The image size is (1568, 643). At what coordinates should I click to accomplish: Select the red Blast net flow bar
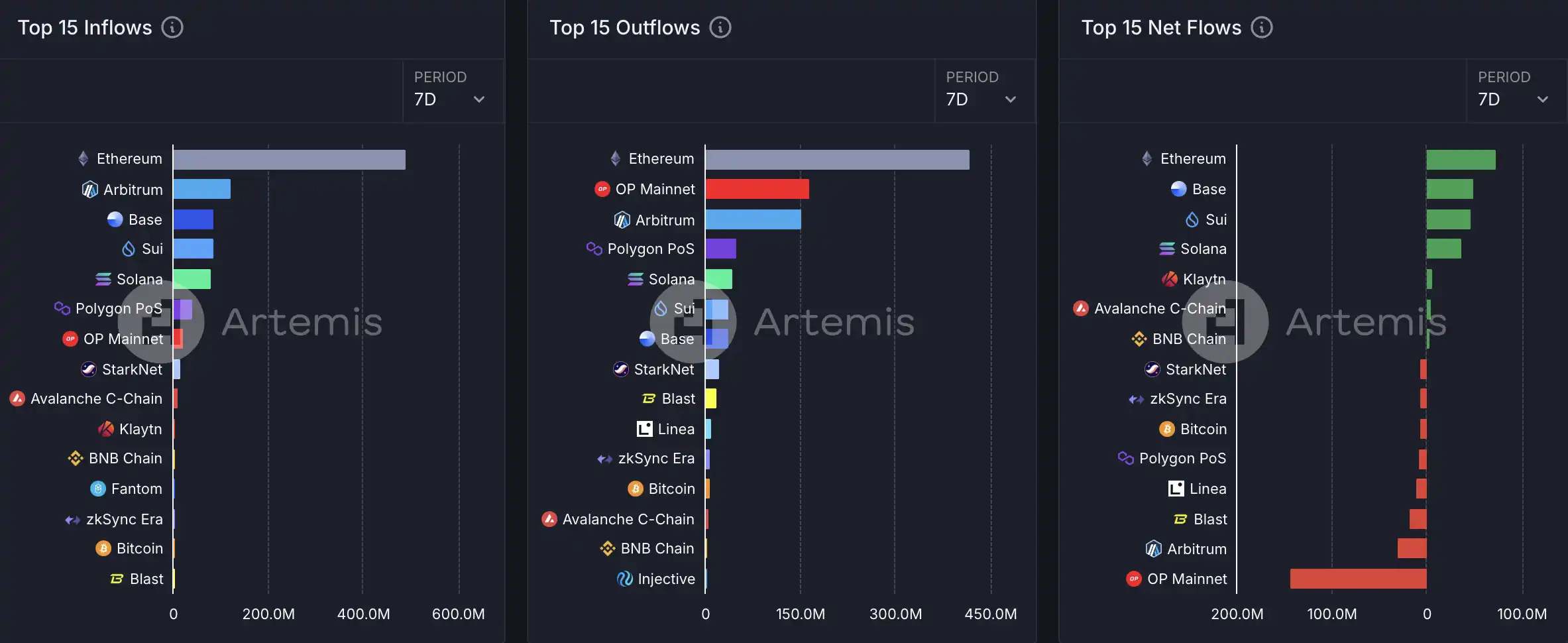(1418, 519)
